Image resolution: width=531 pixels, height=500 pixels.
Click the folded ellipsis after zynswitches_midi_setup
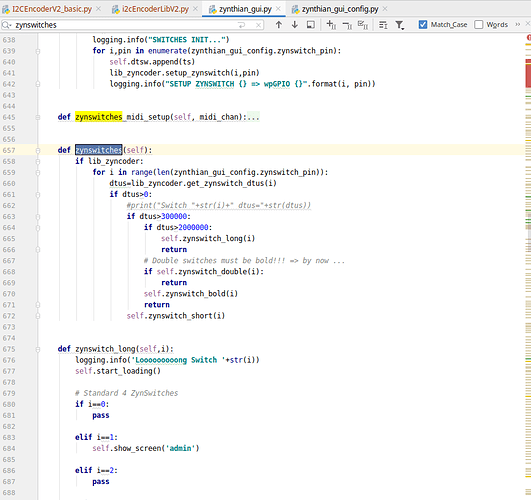(253, 117)
